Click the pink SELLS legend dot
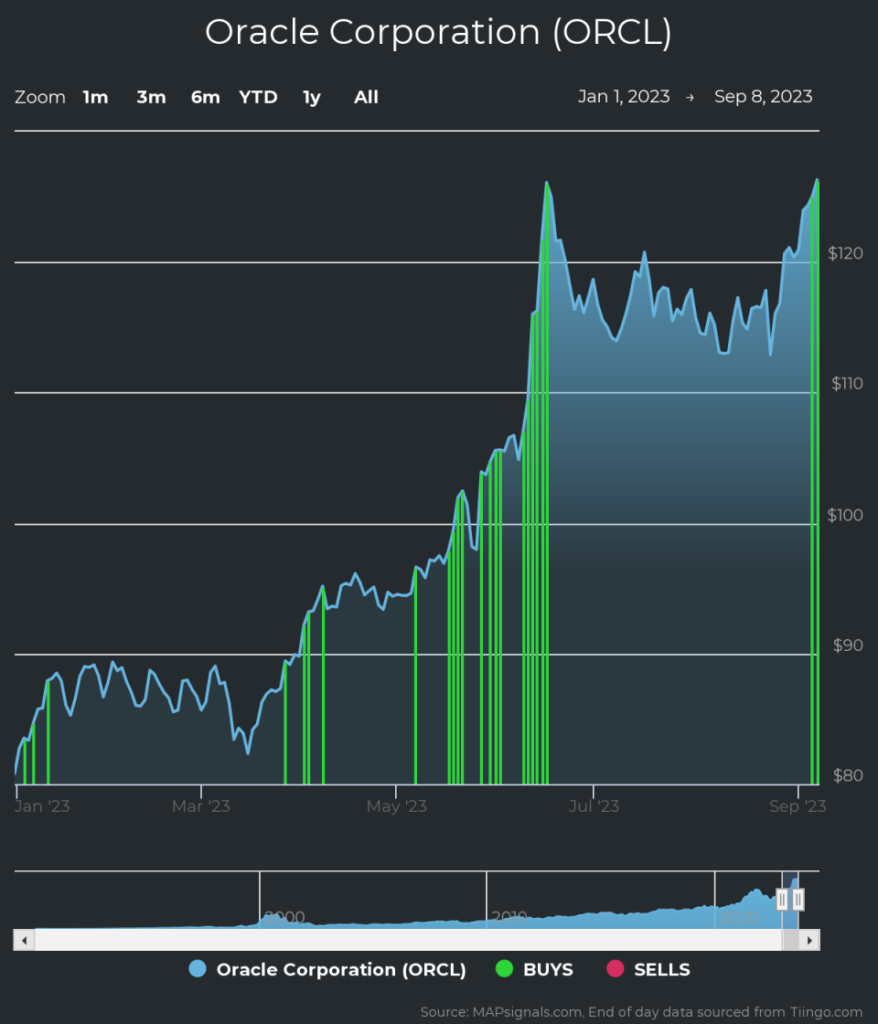 click(617, 969)
